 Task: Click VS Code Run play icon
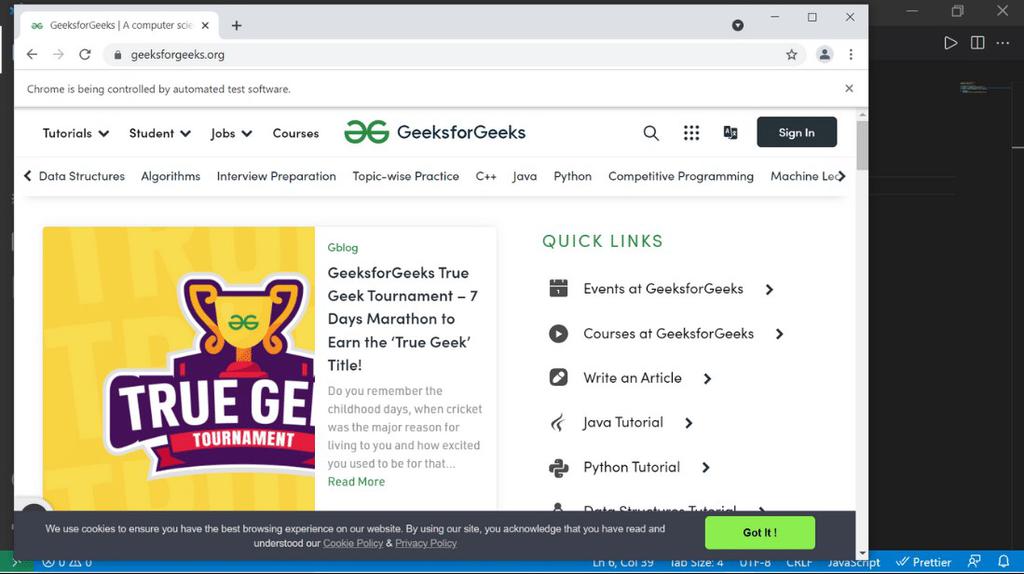point(951,43)
